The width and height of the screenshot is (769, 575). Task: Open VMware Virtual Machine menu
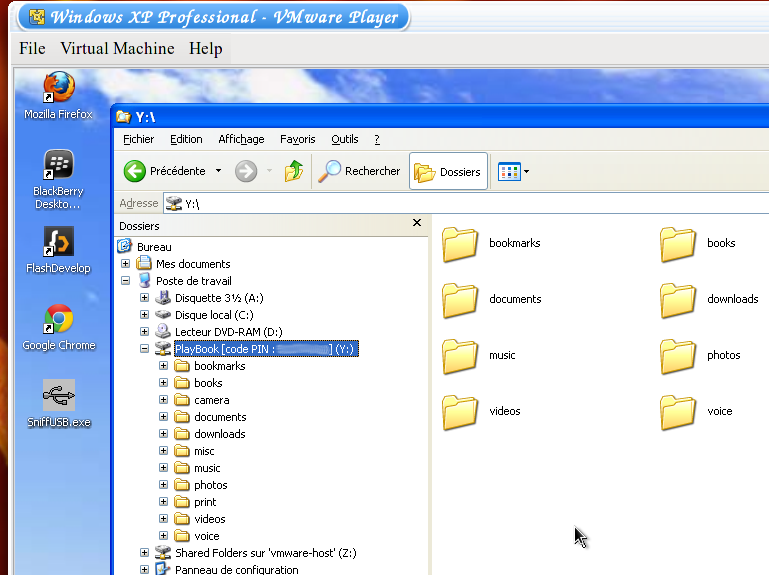pos(117,49)
